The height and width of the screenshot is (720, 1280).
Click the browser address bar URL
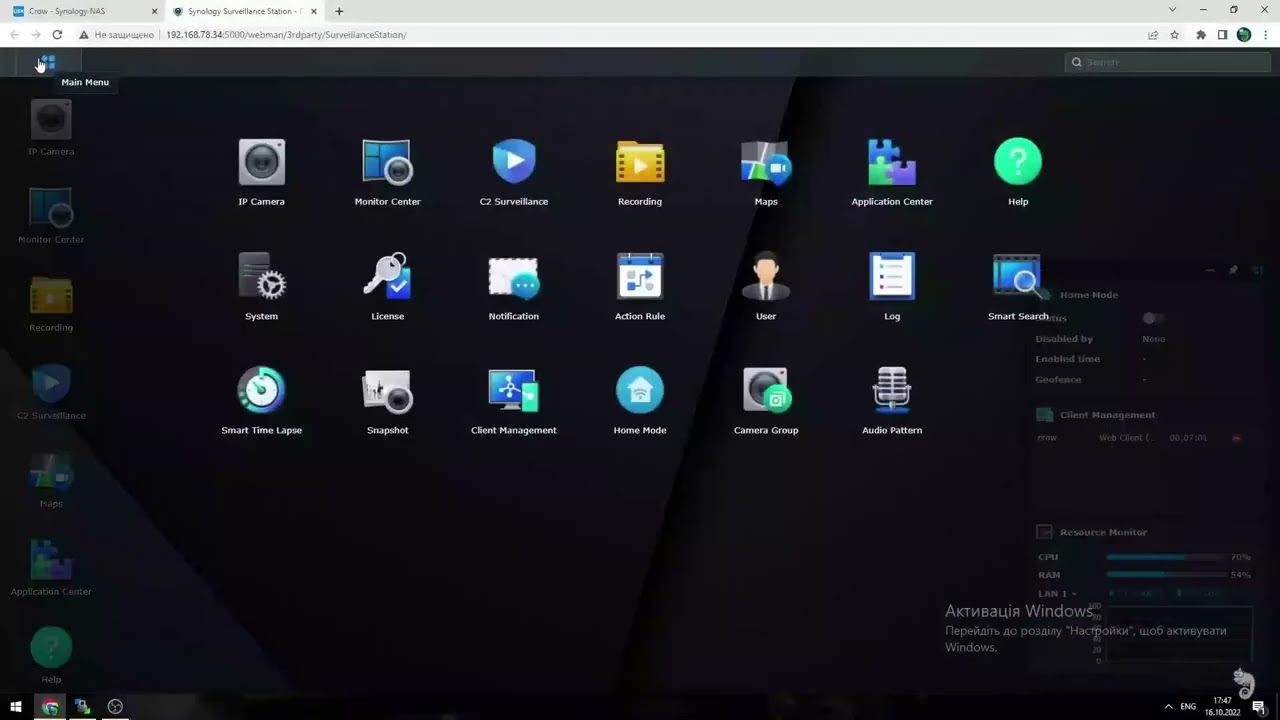pos(286,35)
